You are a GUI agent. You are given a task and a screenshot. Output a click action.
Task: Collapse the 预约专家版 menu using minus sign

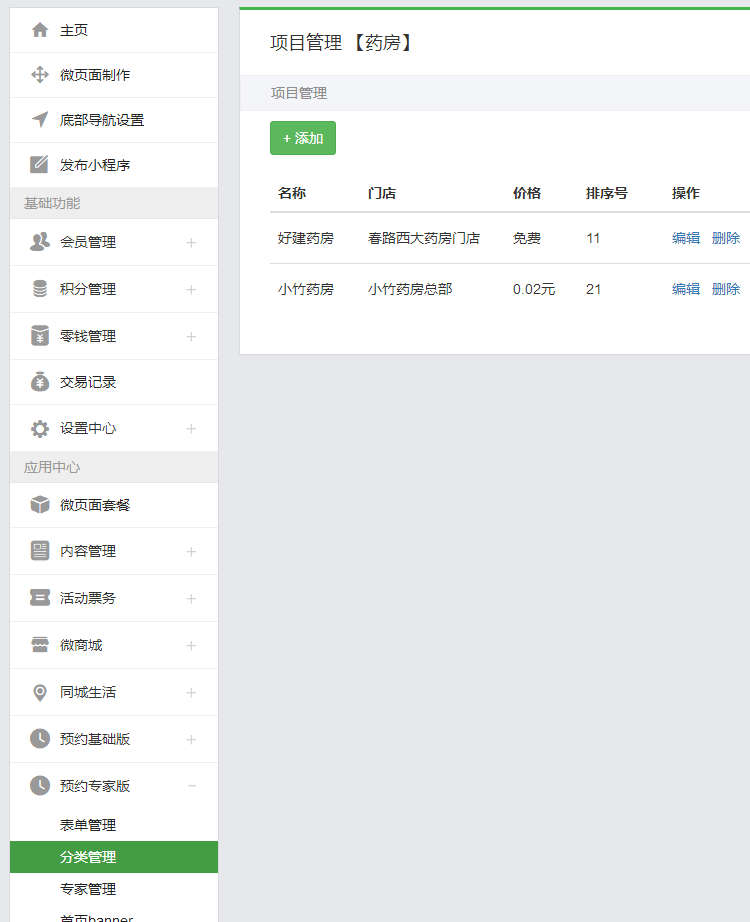coord(191,786)
